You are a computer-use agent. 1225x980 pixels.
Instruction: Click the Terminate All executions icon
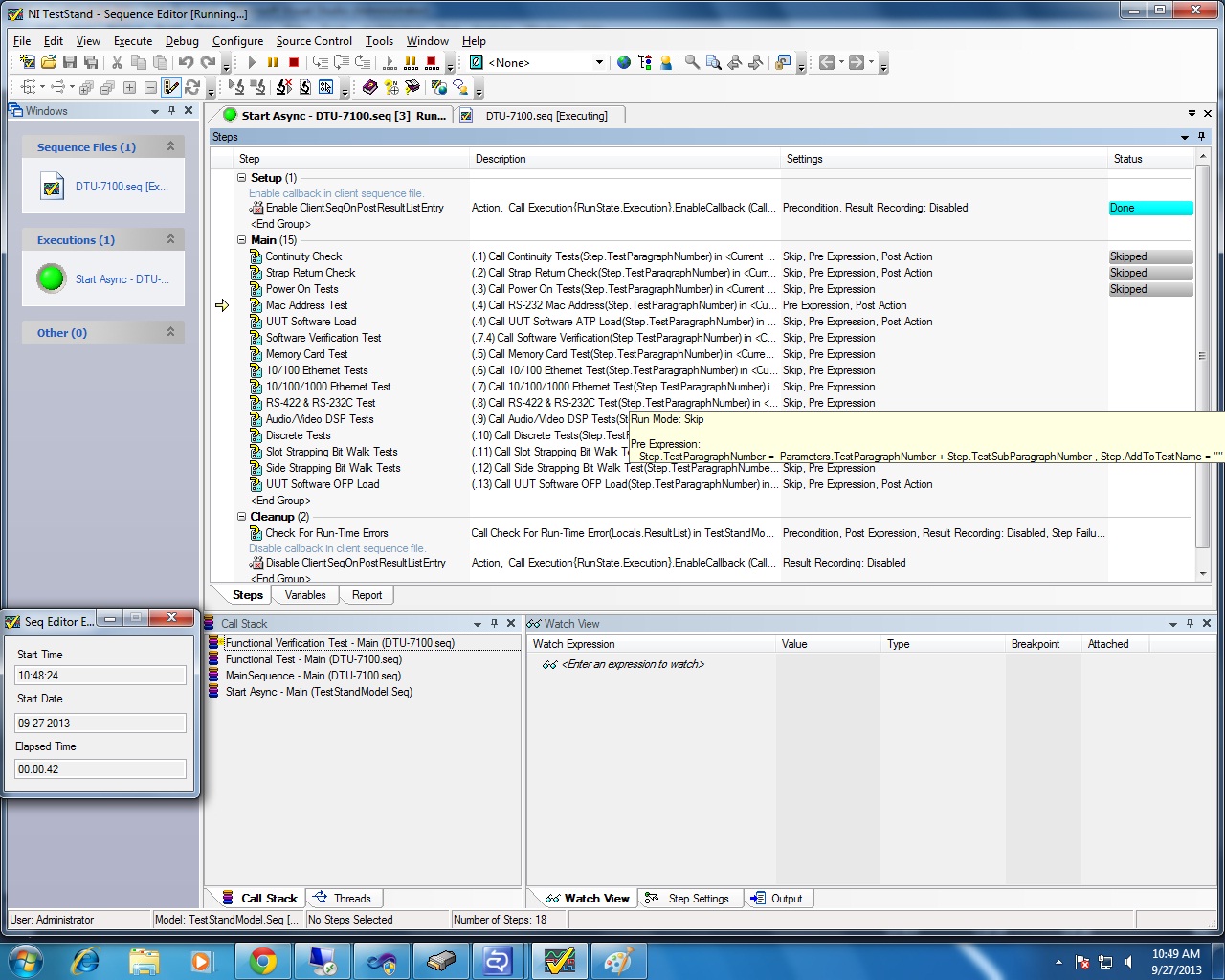point(432,62)
